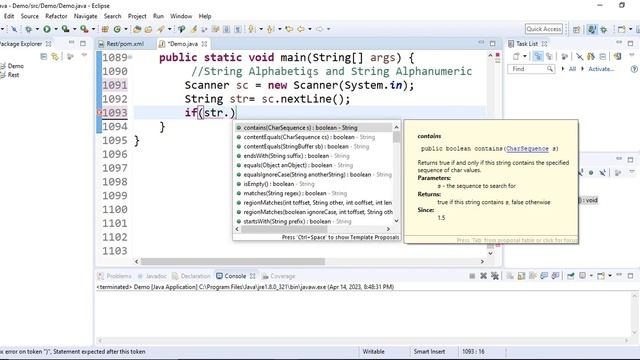Click Open Console icon
640x360 pixels.
601,276
